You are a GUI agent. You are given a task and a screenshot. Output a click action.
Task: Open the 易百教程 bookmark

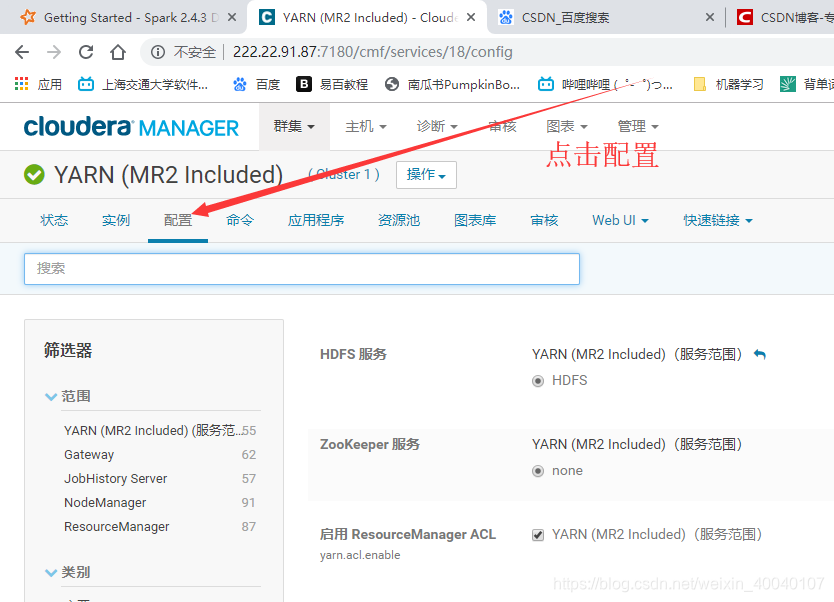coord(332,84)
